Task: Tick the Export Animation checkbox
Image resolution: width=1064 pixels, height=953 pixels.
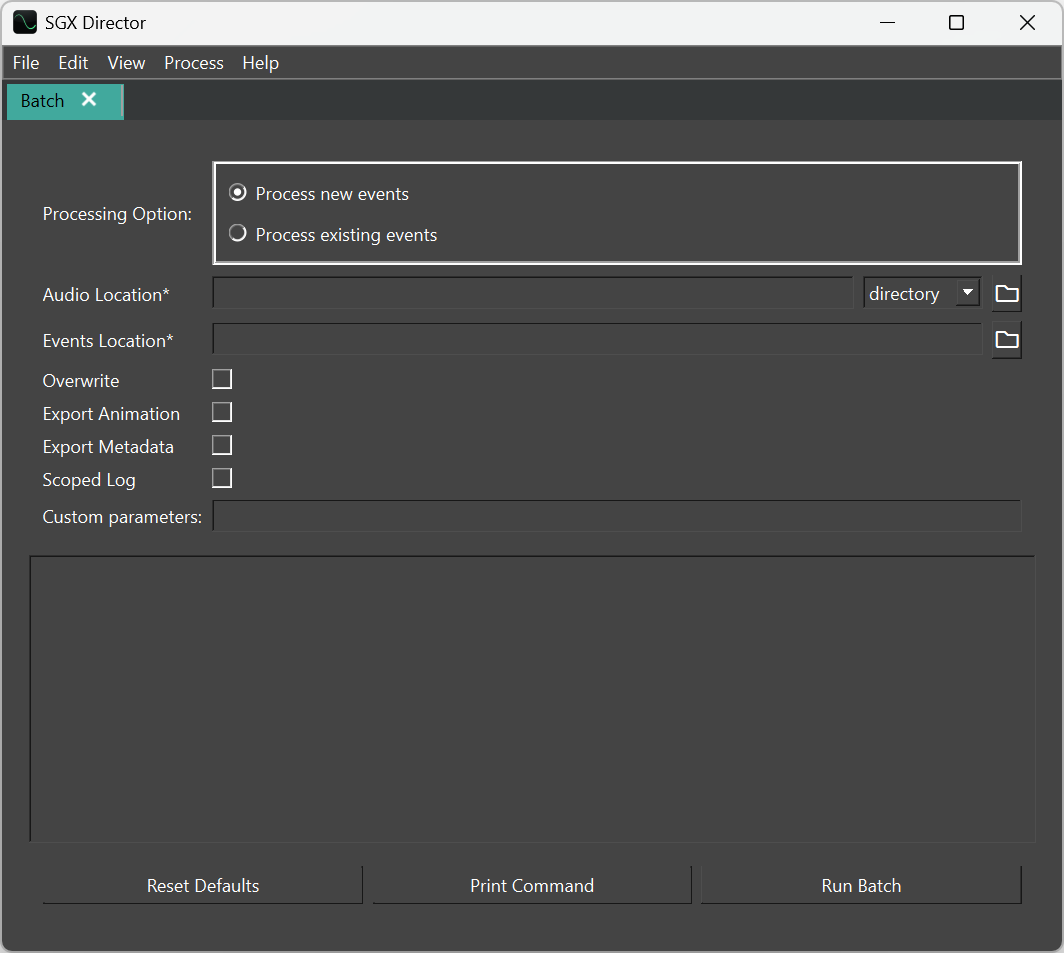Action: coord(222,412)
